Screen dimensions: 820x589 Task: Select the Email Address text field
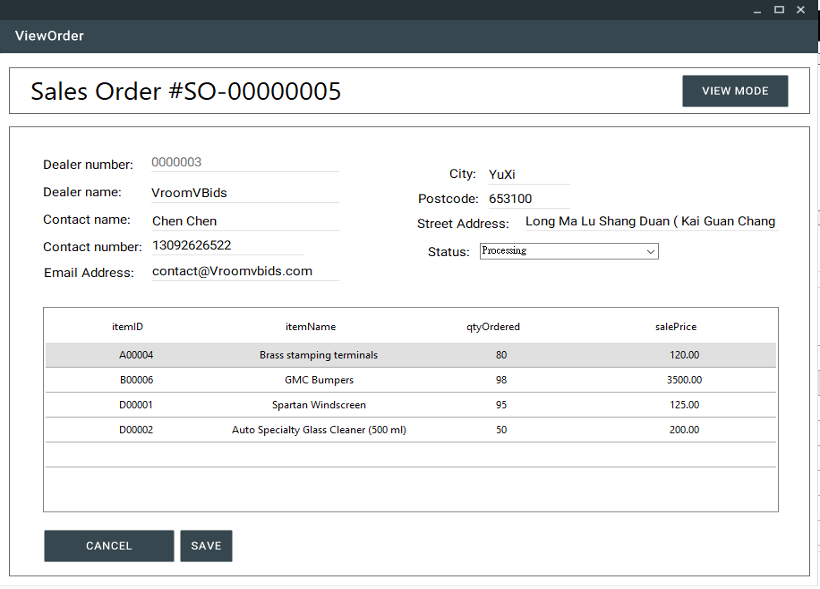click(x=244, y=271)
